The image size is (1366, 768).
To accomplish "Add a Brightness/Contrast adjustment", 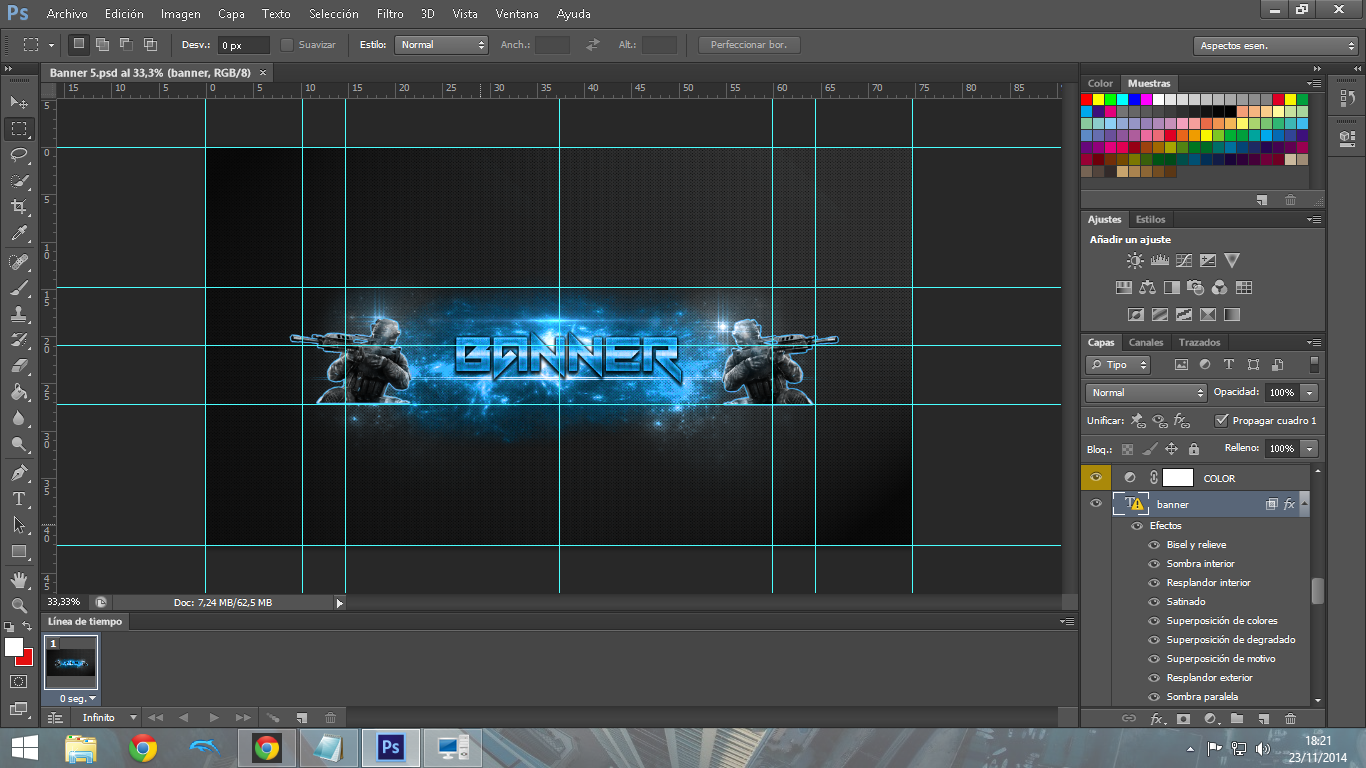I will coord(1135,260).
